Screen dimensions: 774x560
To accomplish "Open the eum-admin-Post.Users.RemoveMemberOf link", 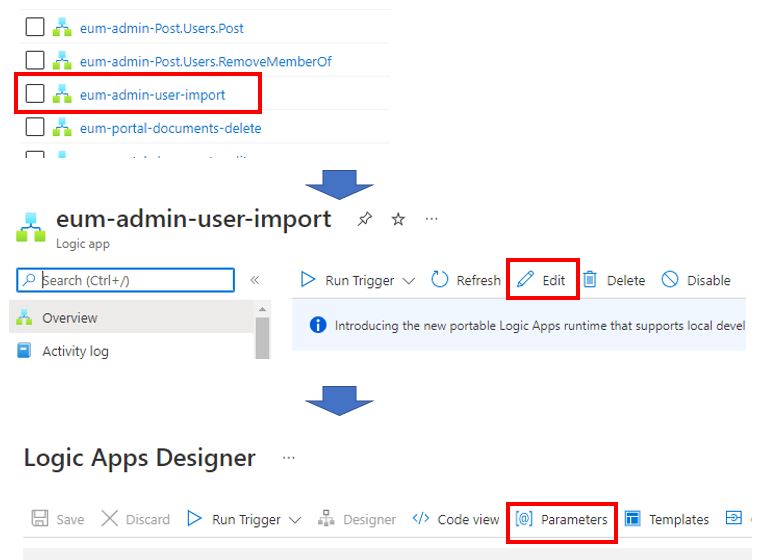I will (205, 61).
